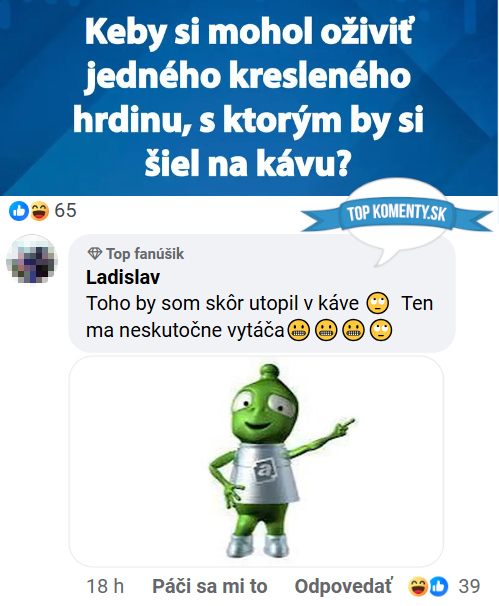
Task: Click the Like thumb icon beside 39
Action: [x=439, y=587]
